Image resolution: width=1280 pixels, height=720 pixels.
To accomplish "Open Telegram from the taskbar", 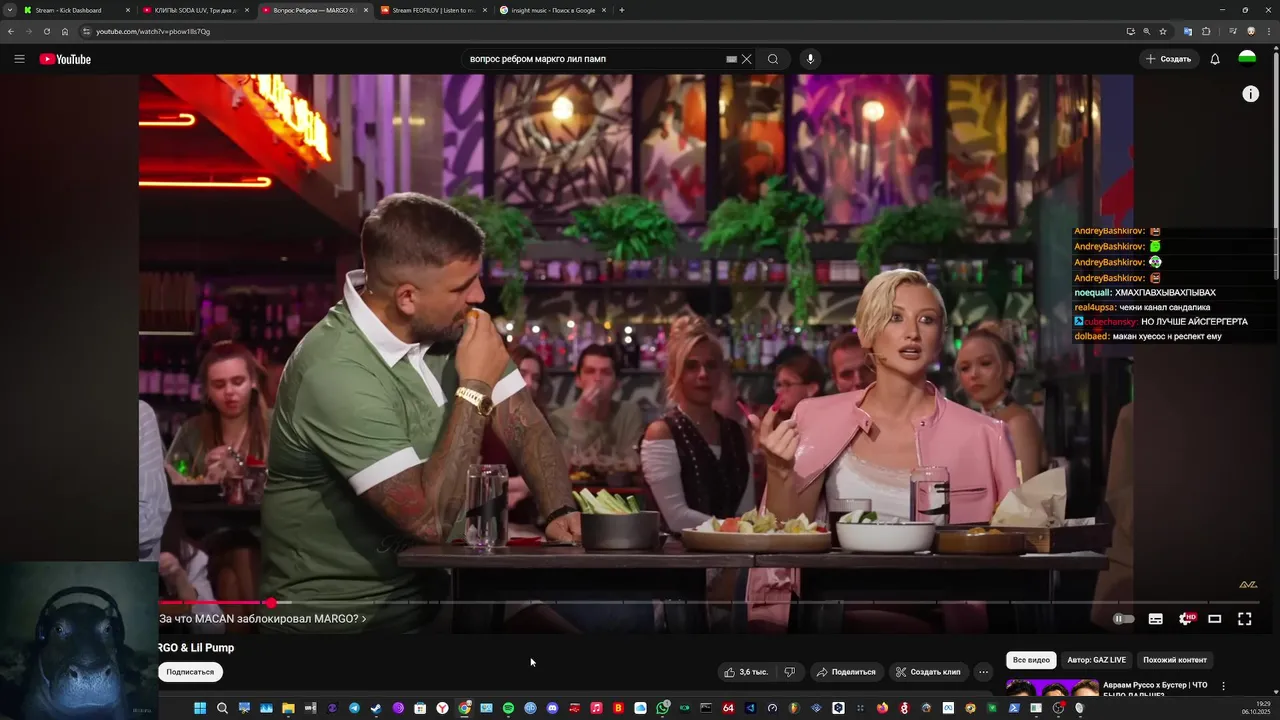I will (354, 708).
